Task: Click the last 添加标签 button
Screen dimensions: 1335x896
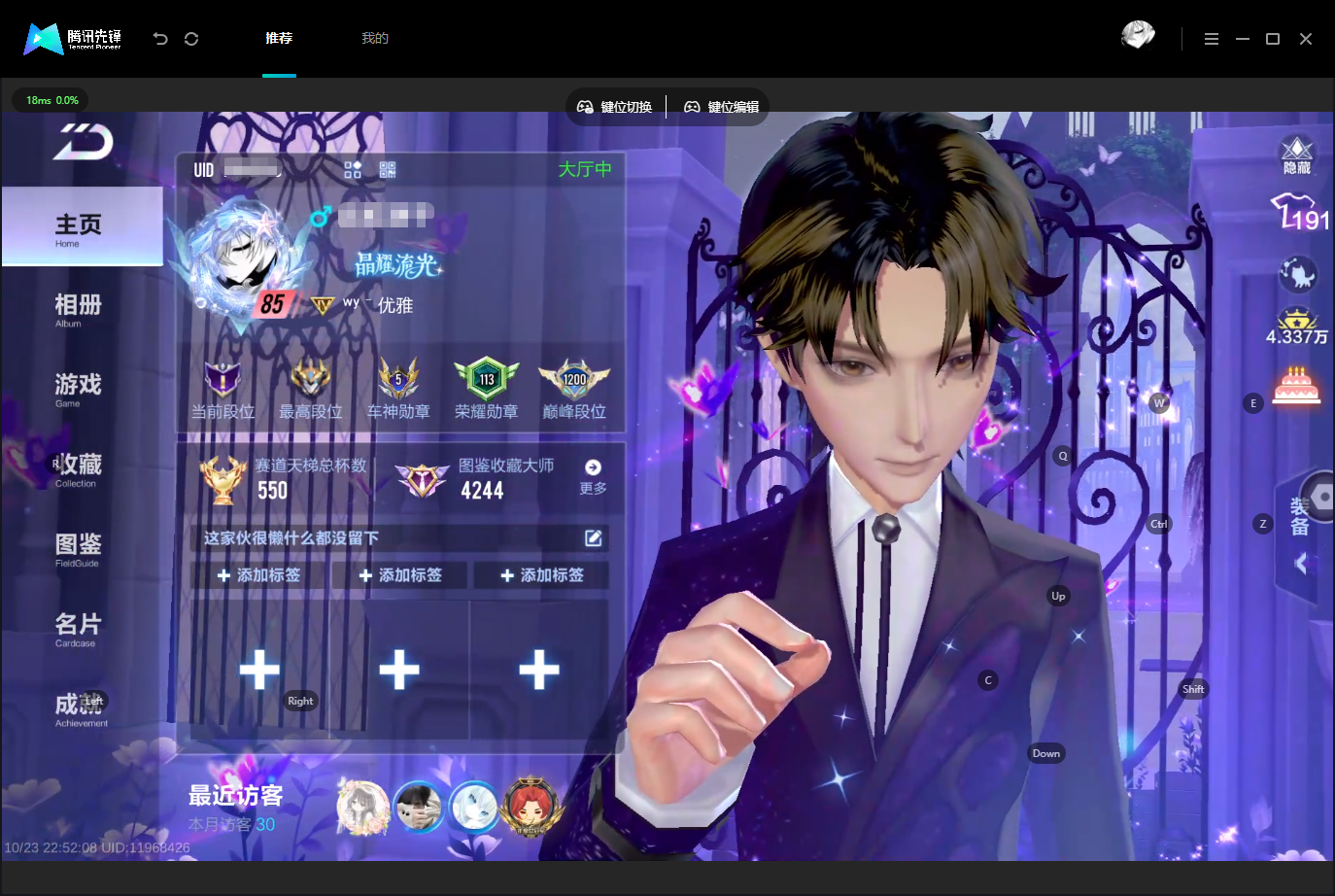Action: pyautogui.click(x=541, y=575)
